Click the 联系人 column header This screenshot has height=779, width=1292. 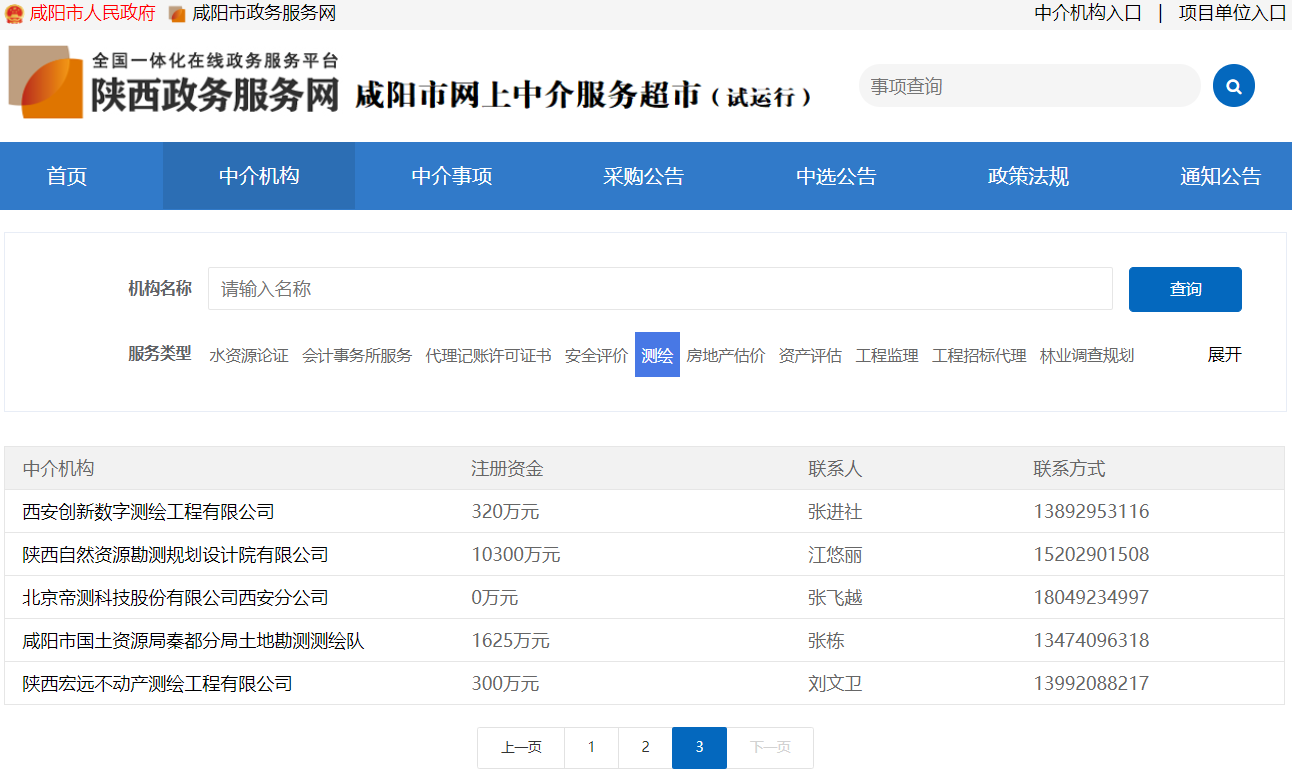click(x=835, y=468)
